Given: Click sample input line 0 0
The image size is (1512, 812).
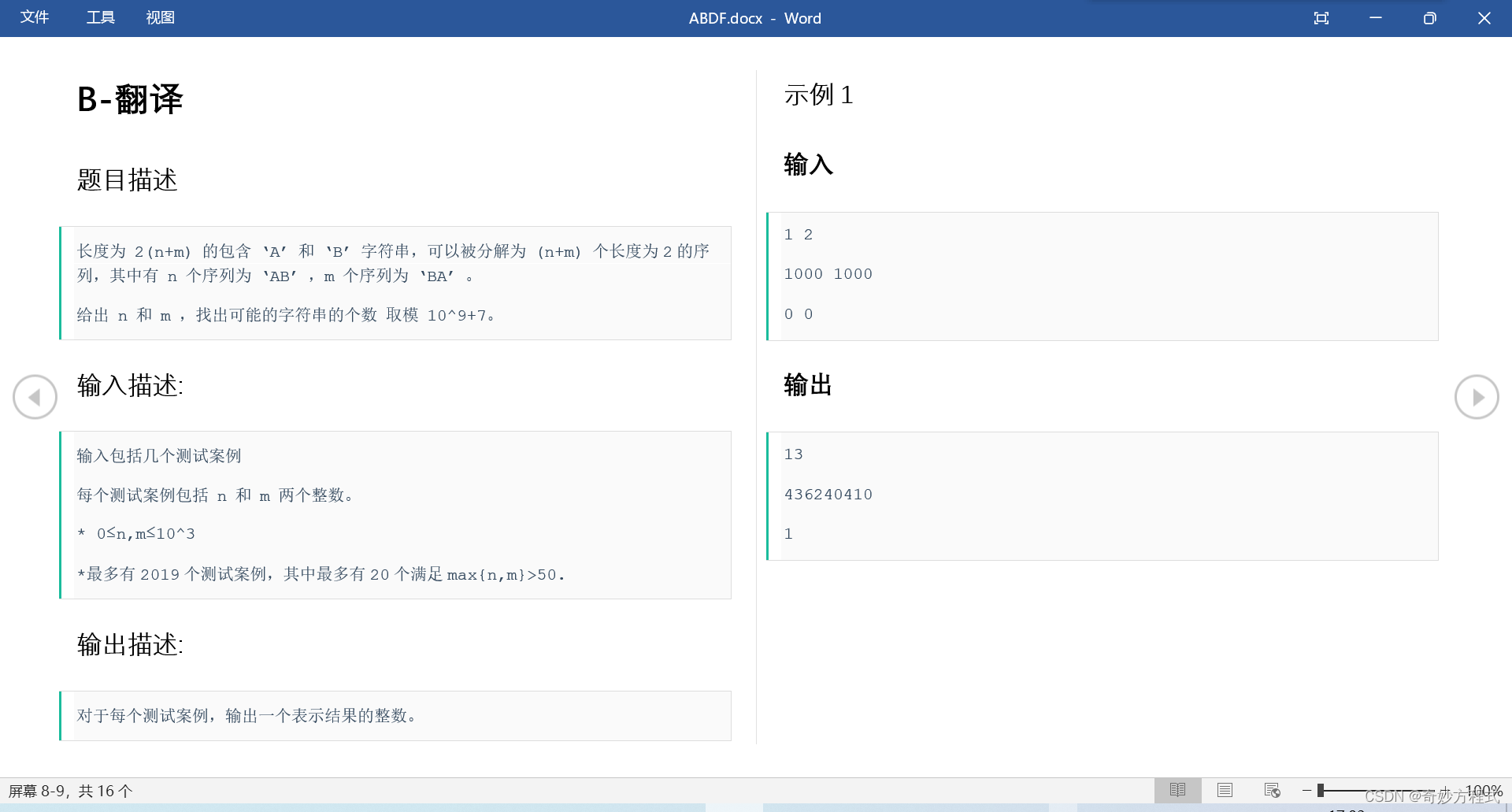Looking at the screenshot, I should 799,314.
